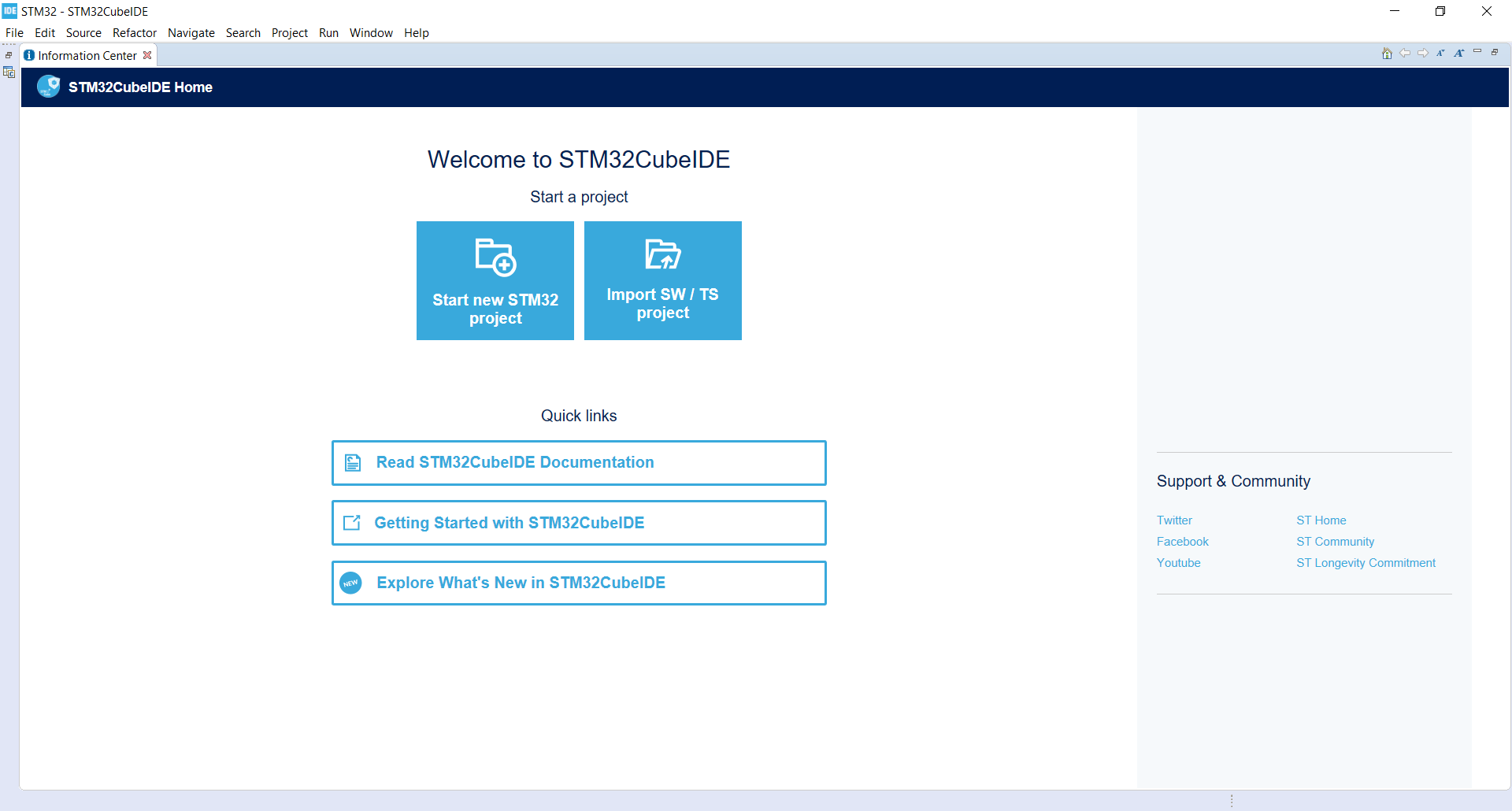Minimize the Information Center editor area
The width and height of the screenshot is (1512, 811).
[1477, 52]
